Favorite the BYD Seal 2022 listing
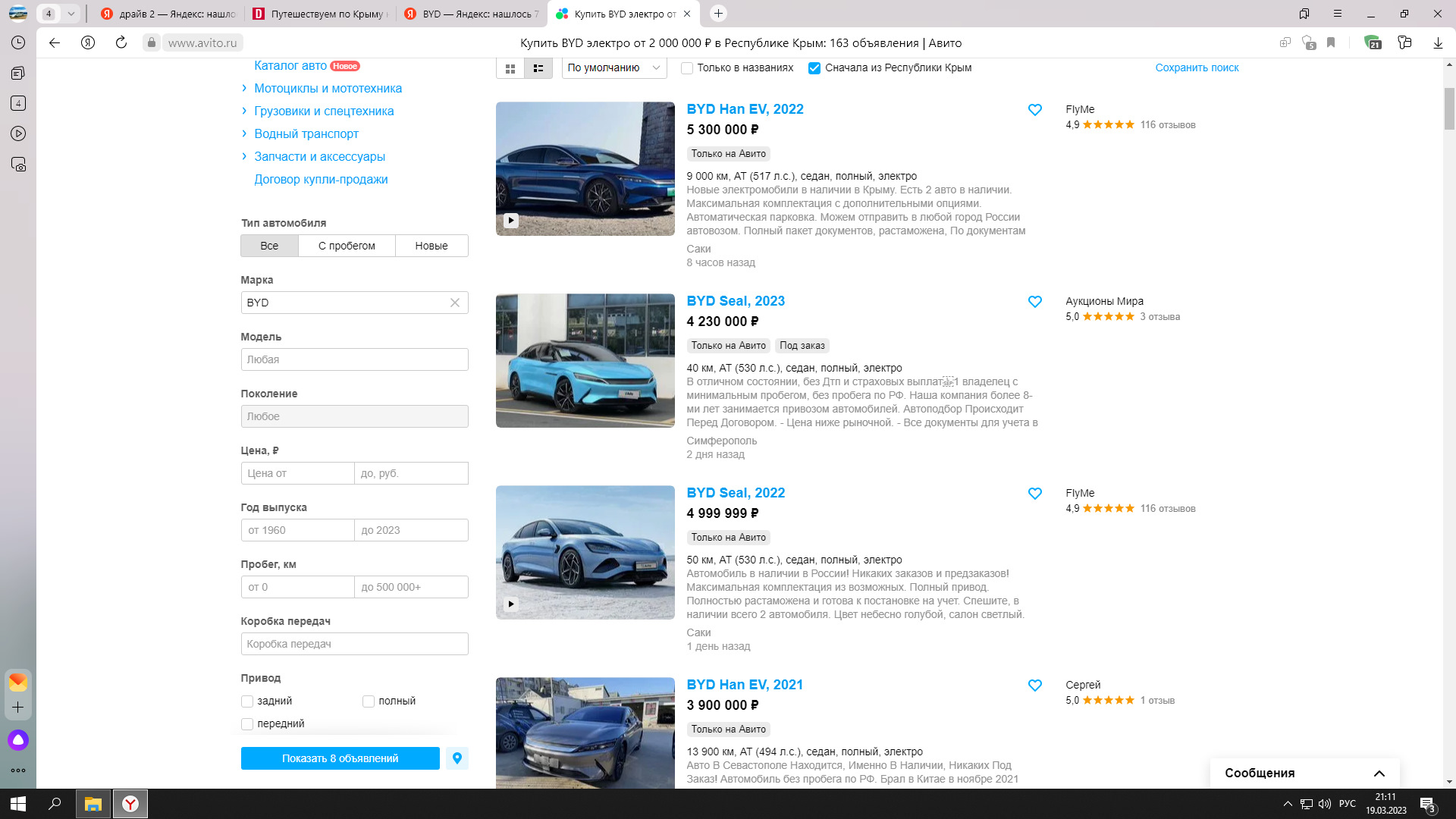This screenshot has height=819, width=1456. [1035, 494]
